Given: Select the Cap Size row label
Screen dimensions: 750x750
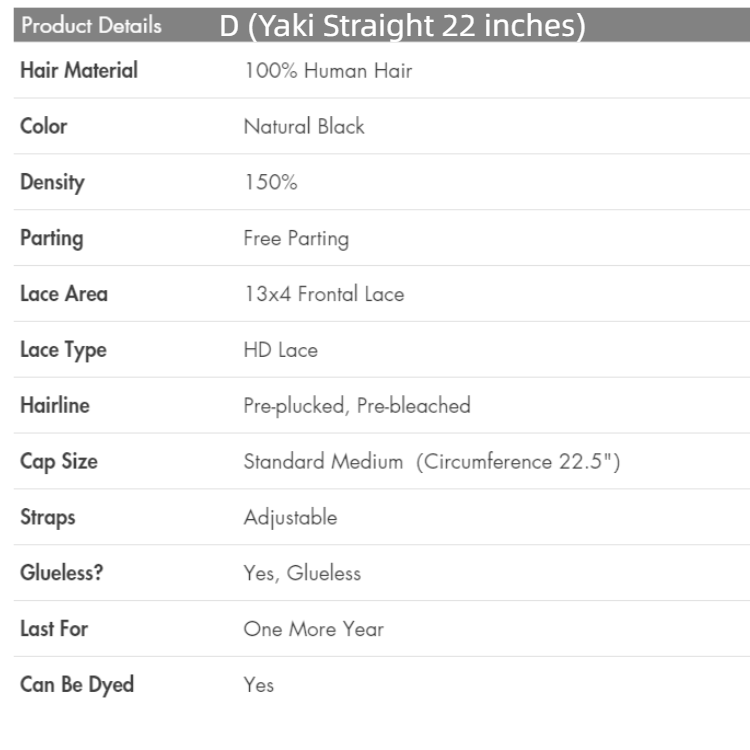Looking at the screenshot, I should (x=59, y=462).
